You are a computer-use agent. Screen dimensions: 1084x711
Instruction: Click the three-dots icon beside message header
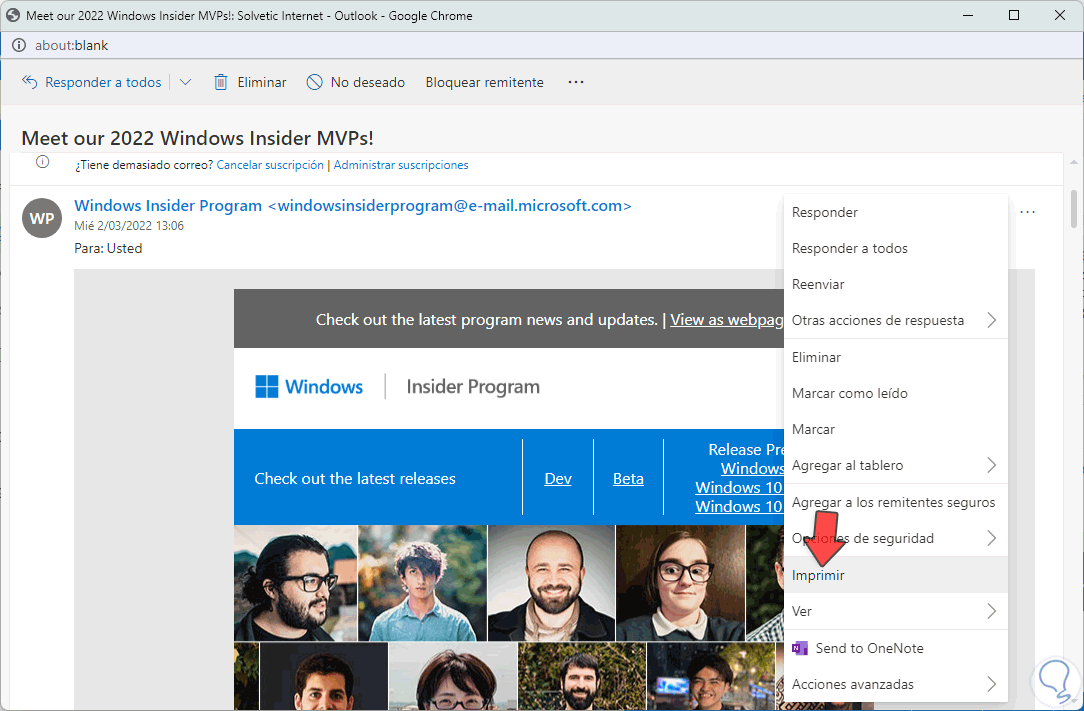1027,212
